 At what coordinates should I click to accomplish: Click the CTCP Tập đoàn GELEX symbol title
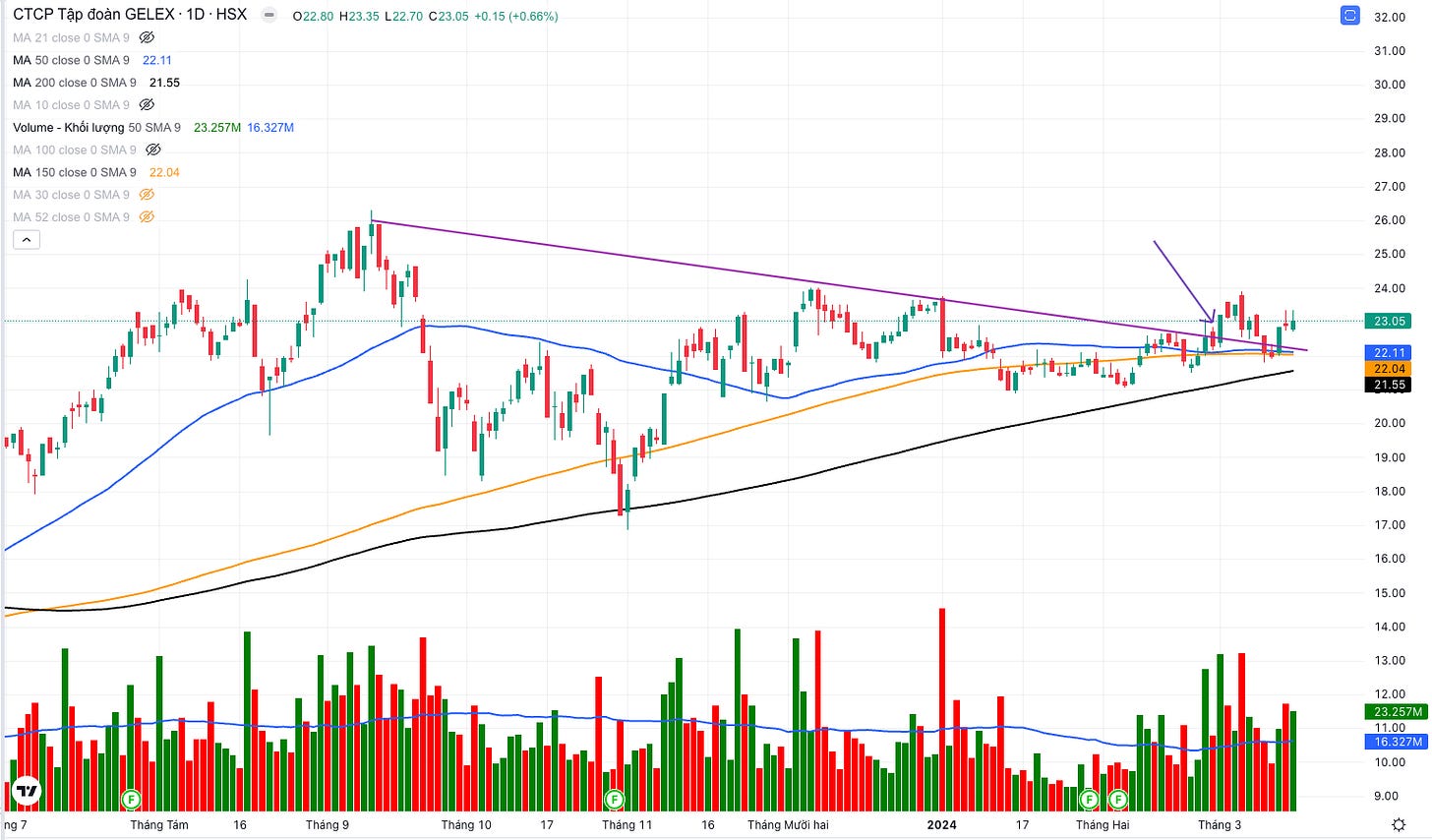pos(130,15)
